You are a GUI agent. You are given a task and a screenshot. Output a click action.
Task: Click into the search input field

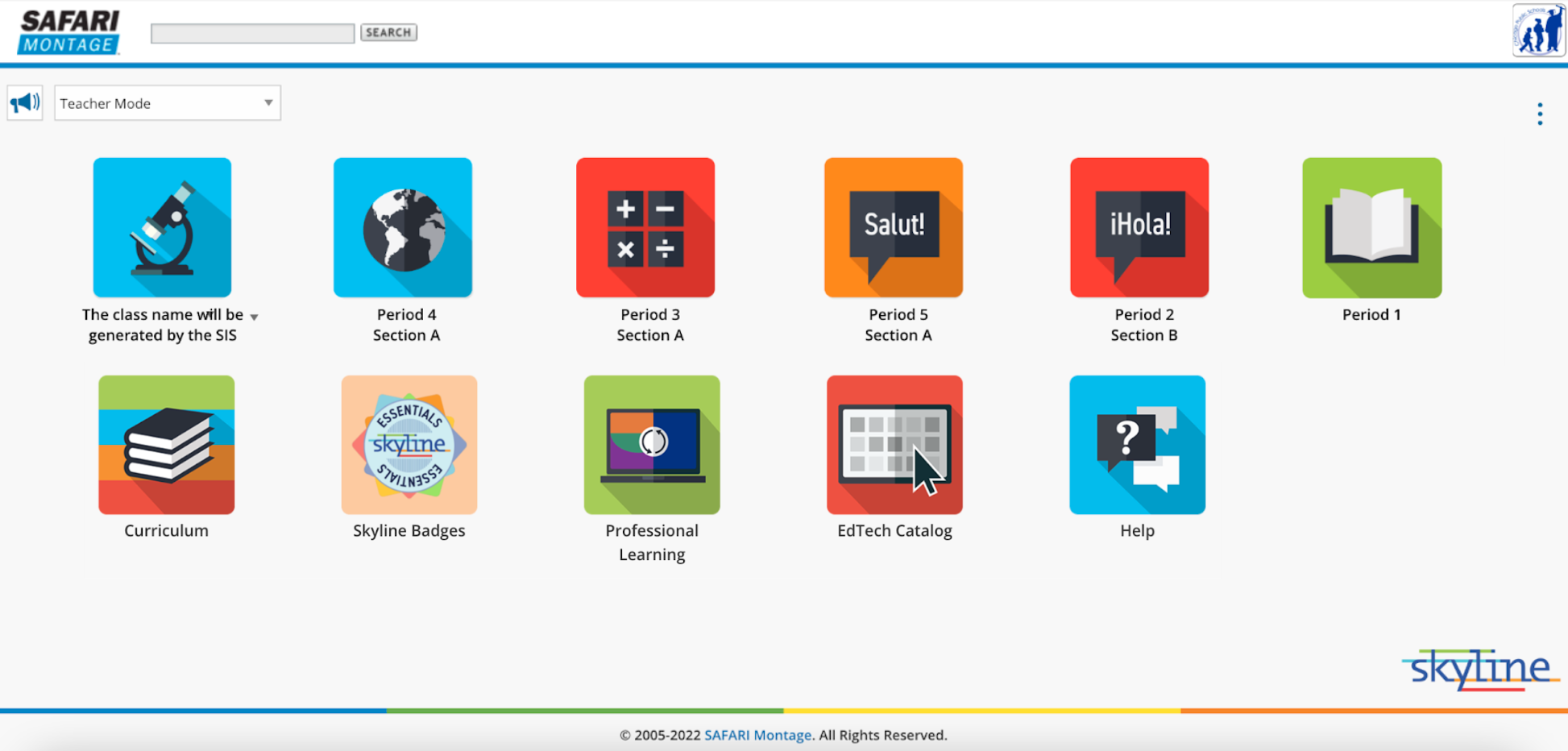252,33
